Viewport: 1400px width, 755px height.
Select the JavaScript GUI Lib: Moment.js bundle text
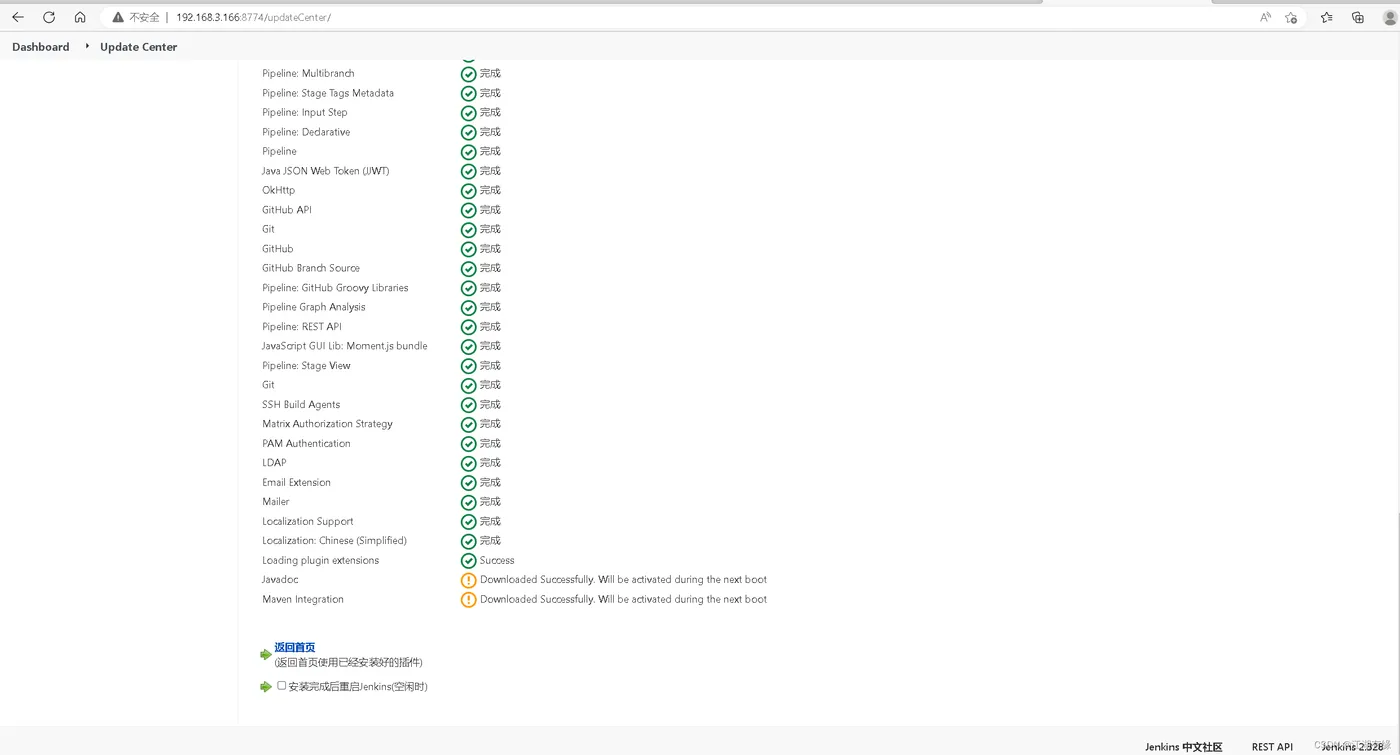click(x=345, y=346)
